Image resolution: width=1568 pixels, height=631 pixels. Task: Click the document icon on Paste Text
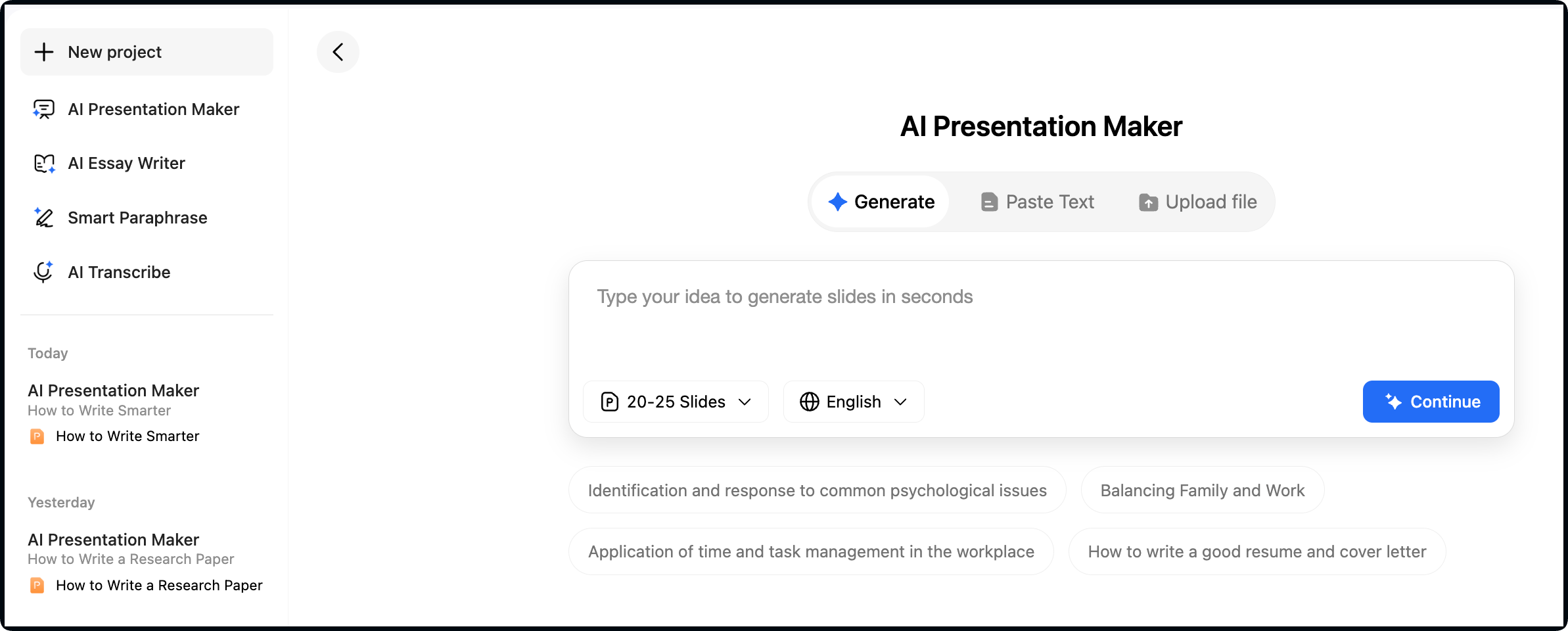coord(989,202)
